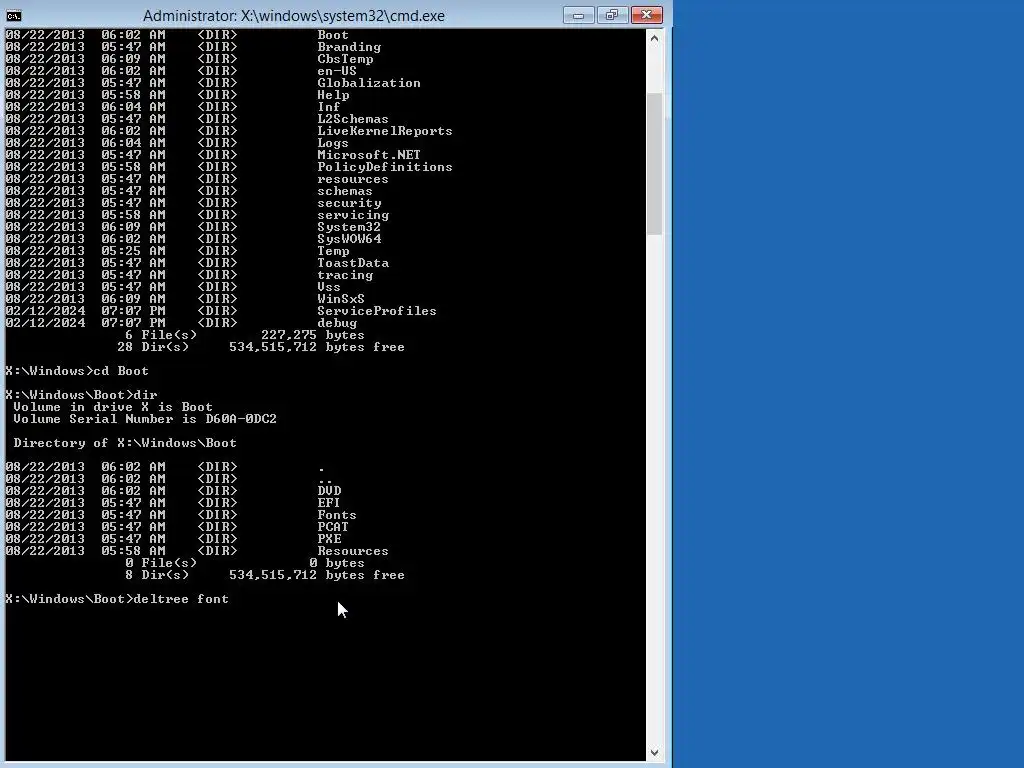Click the 'Fonts' directory entry
Image resolution: width=1024 pixels, height=768 pixels.
(x=337, y=515)
